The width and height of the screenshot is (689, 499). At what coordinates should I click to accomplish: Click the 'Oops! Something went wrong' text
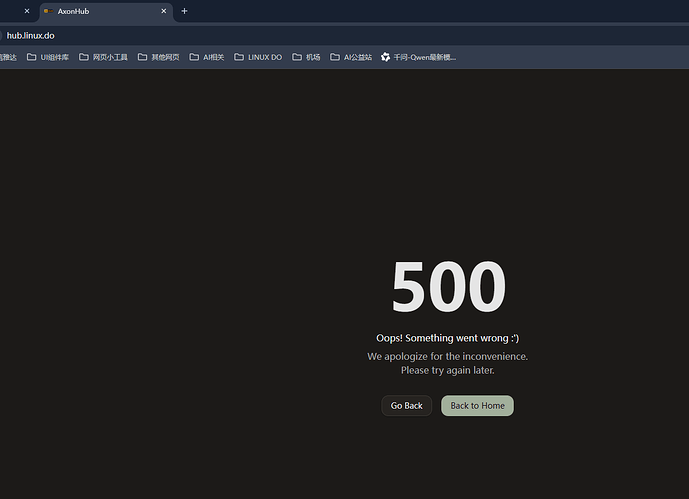pyautogui.click(x=447, y=338)
